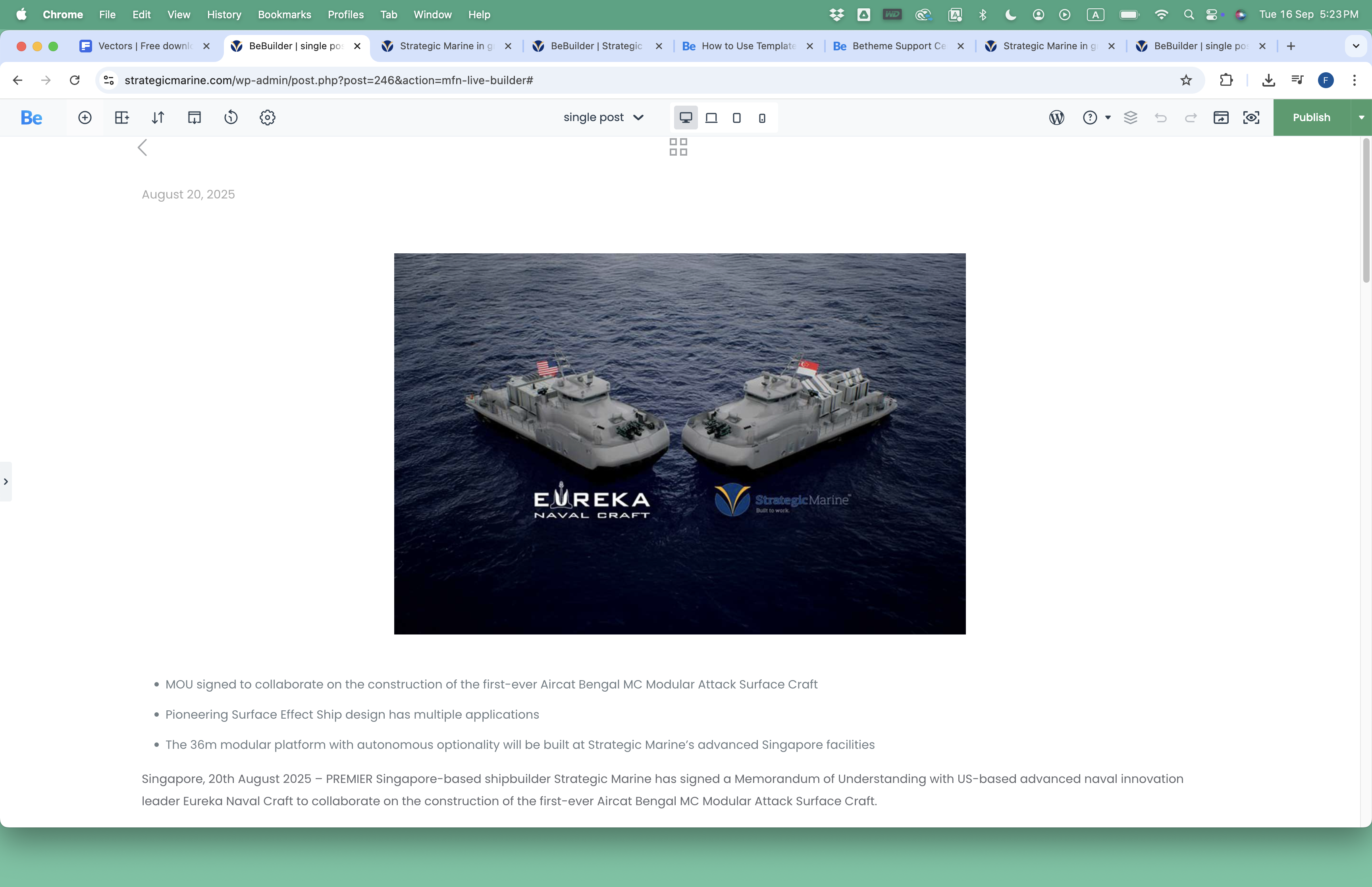
Task: Click the August 20, 2025 date
Action: click(188, 195)
